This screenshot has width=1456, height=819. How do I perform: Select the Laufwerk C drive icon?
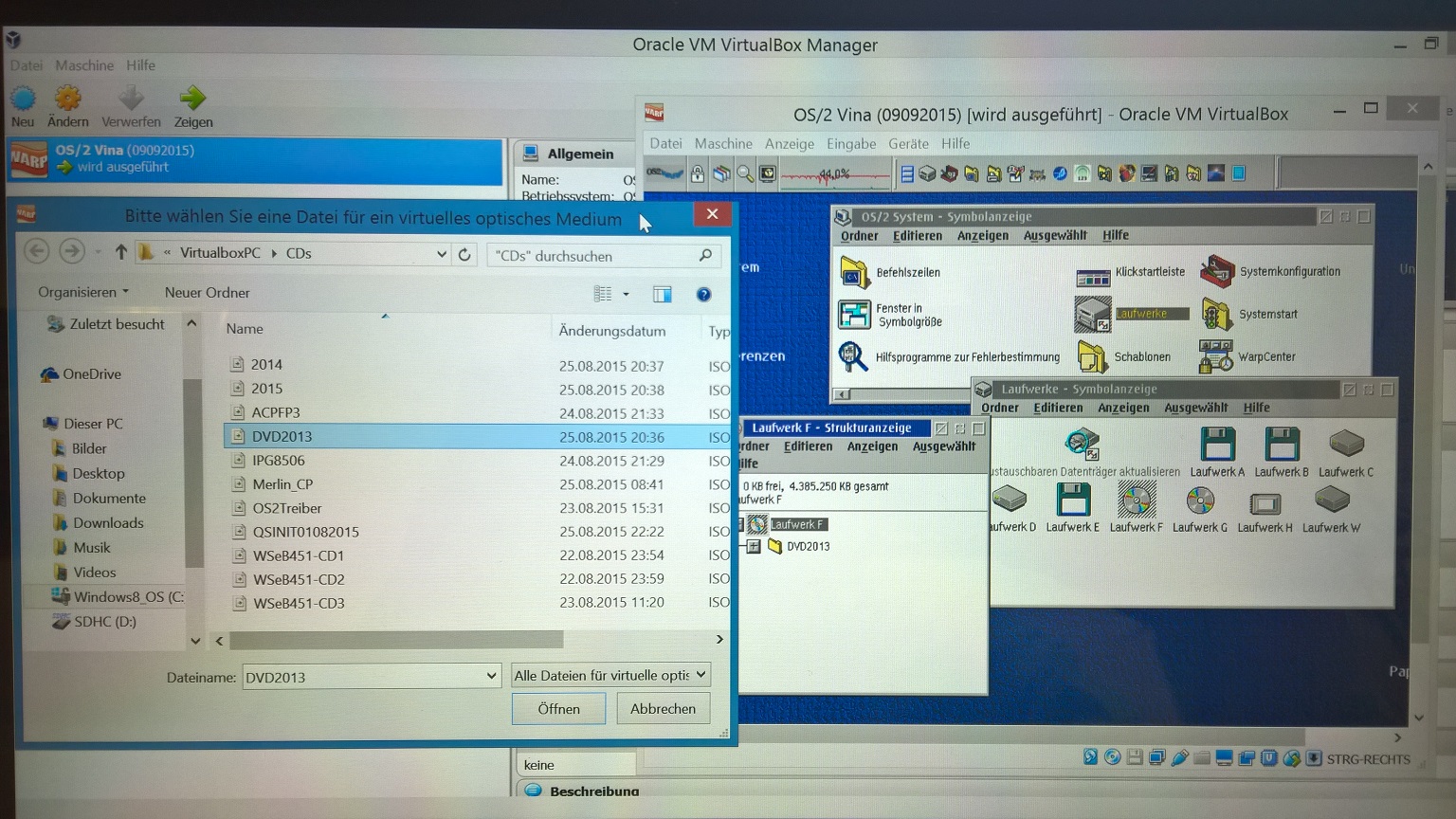(1345, 443)
